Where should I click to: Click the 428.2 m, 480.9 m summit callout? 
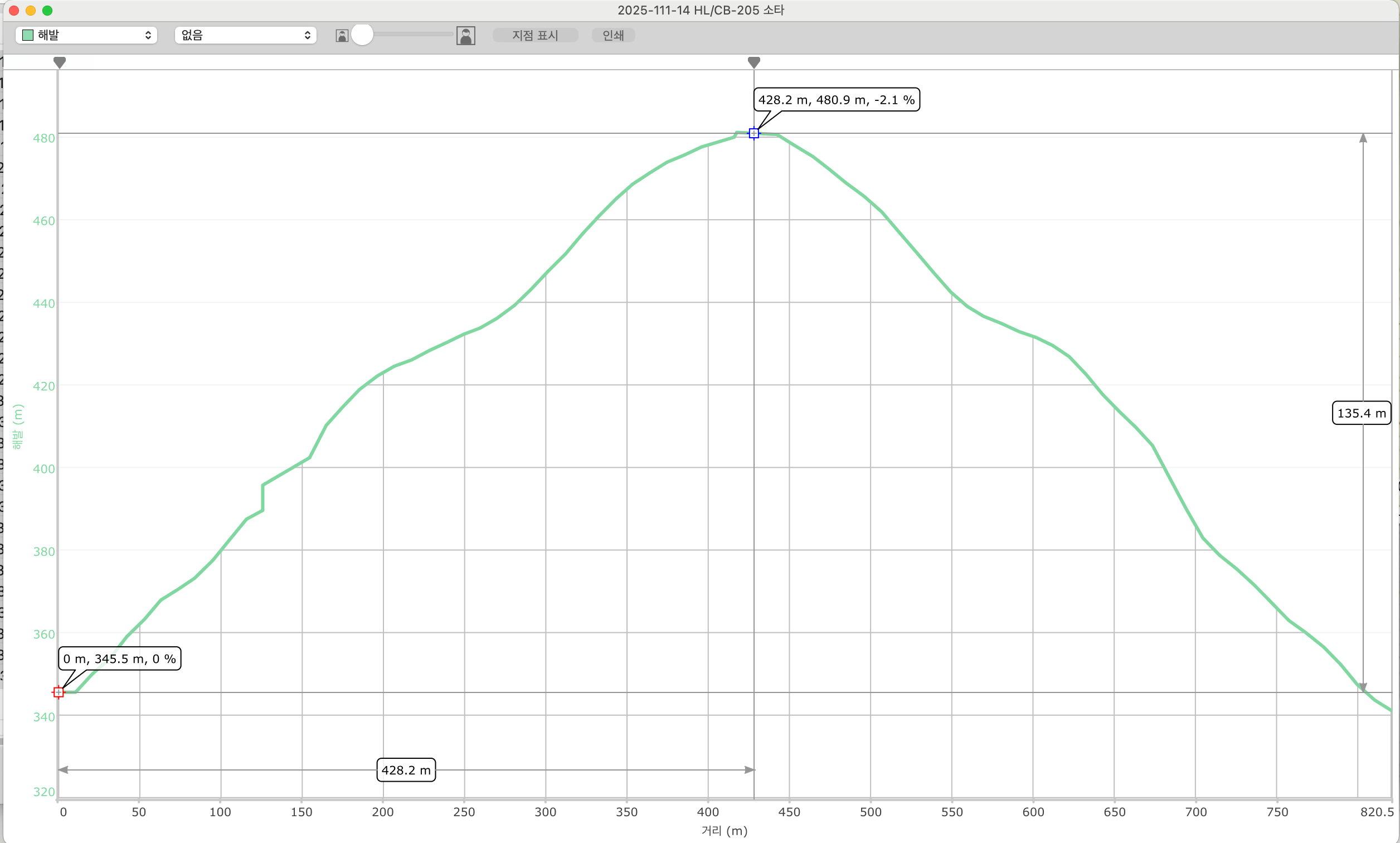pyautogui.click(x=836, y=100)
